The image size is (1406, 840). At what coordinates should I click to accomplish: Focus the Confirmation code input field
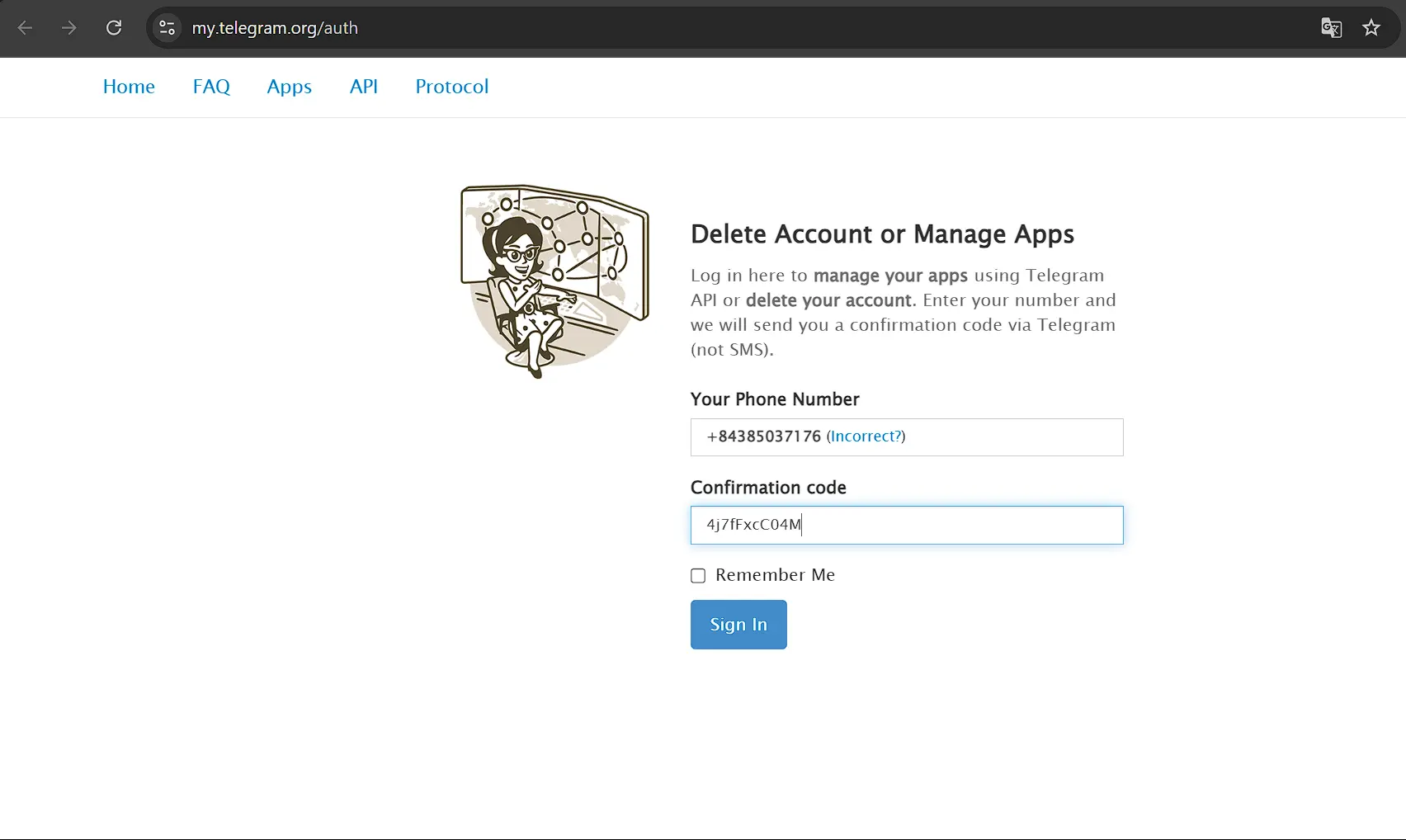click(x=907, y=525)
